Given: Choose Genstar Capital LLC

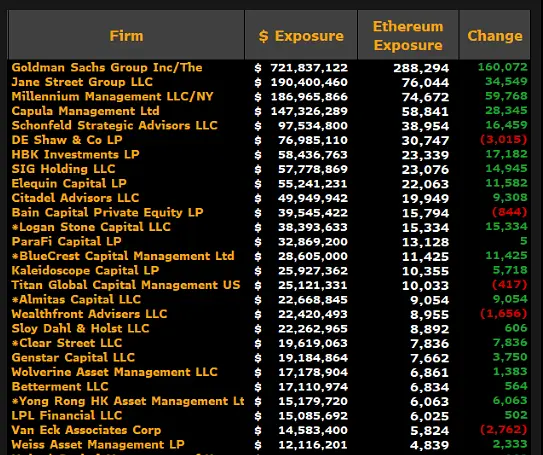Looking at the screenshot, I should (73, 358).
